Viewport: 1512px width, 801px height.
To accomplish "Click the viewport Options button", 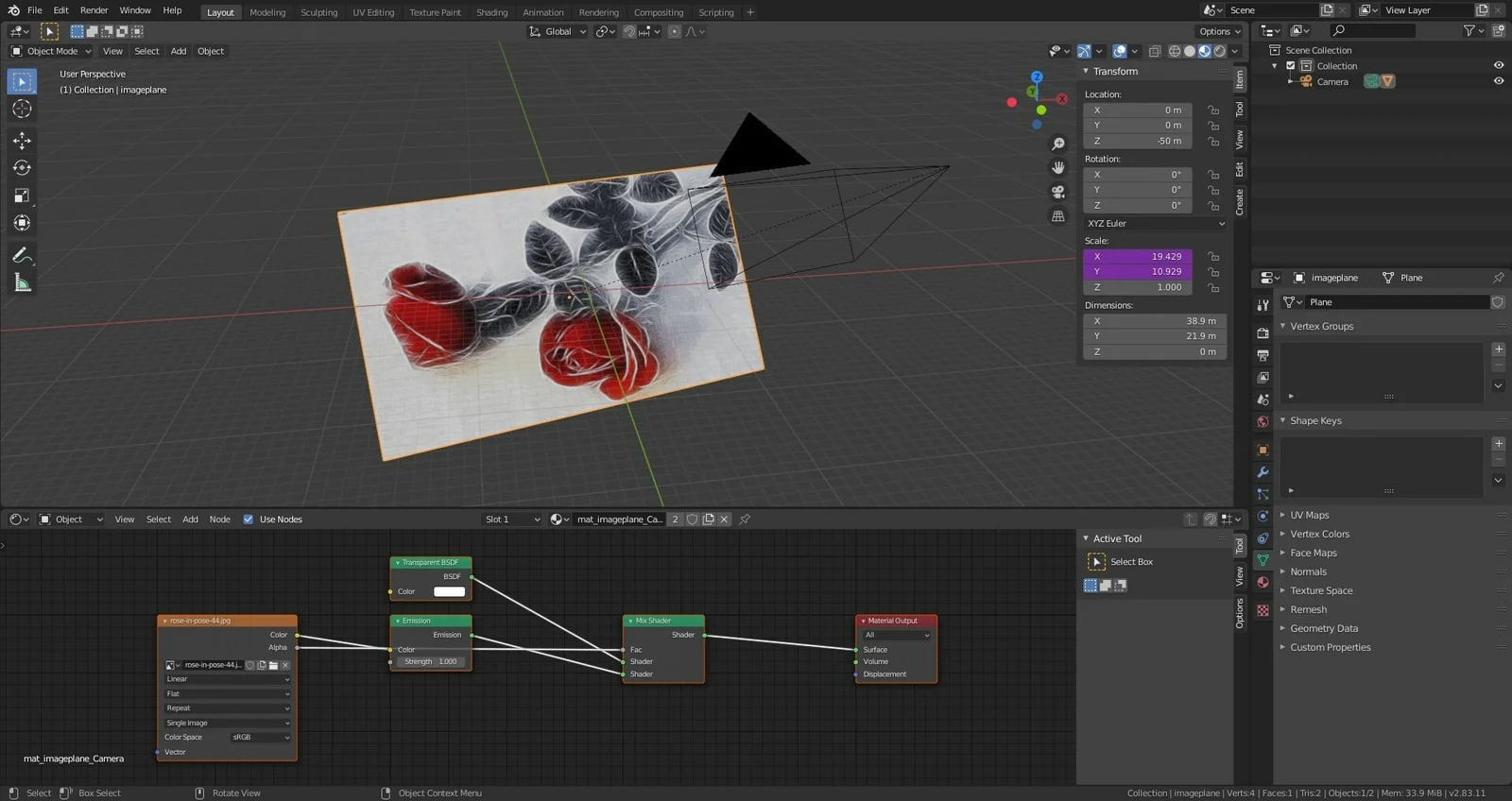I will pyautogui.click(x=1220, y=31).
